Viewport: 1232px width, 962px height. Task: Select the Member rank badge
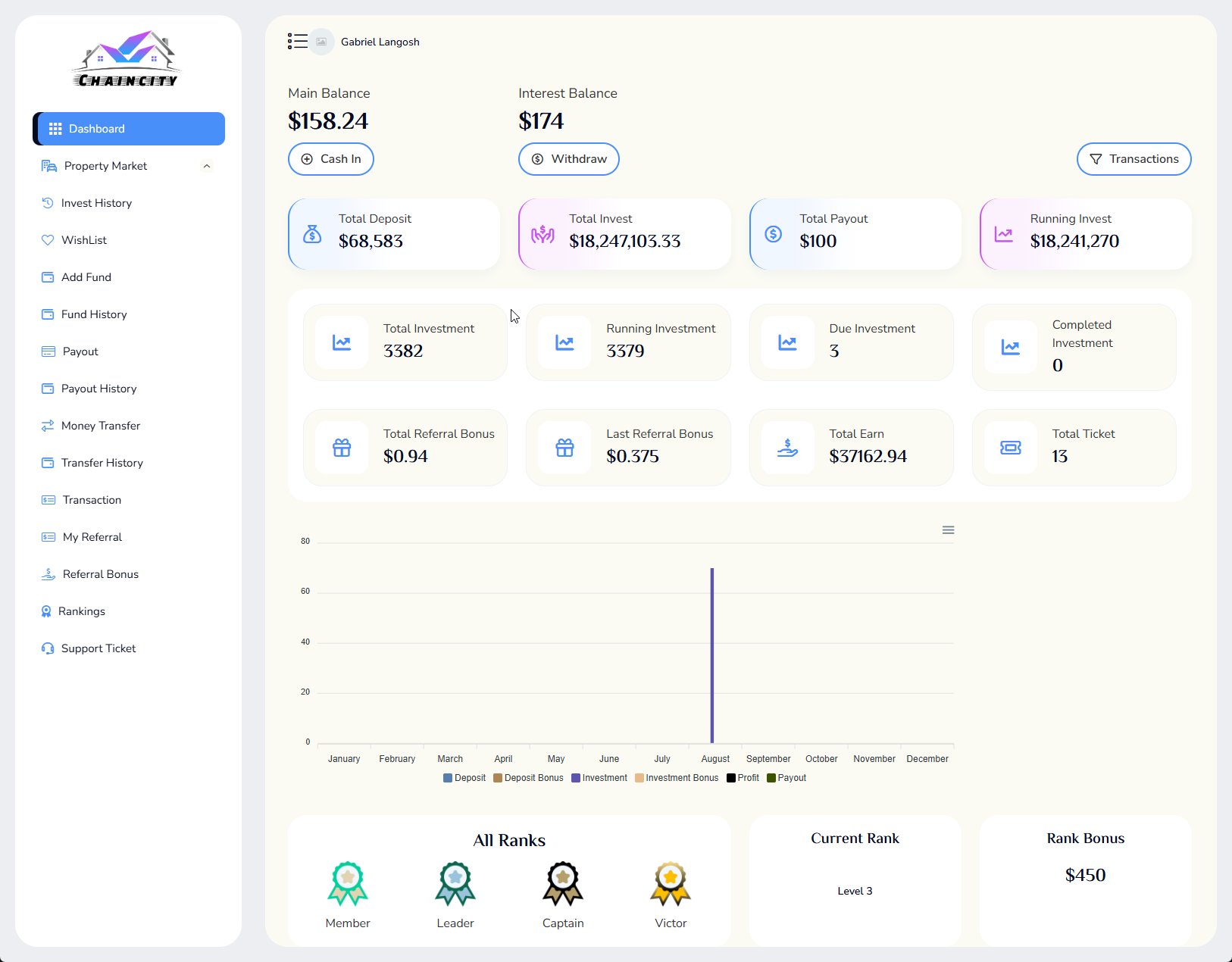click(x=348, y=884)
